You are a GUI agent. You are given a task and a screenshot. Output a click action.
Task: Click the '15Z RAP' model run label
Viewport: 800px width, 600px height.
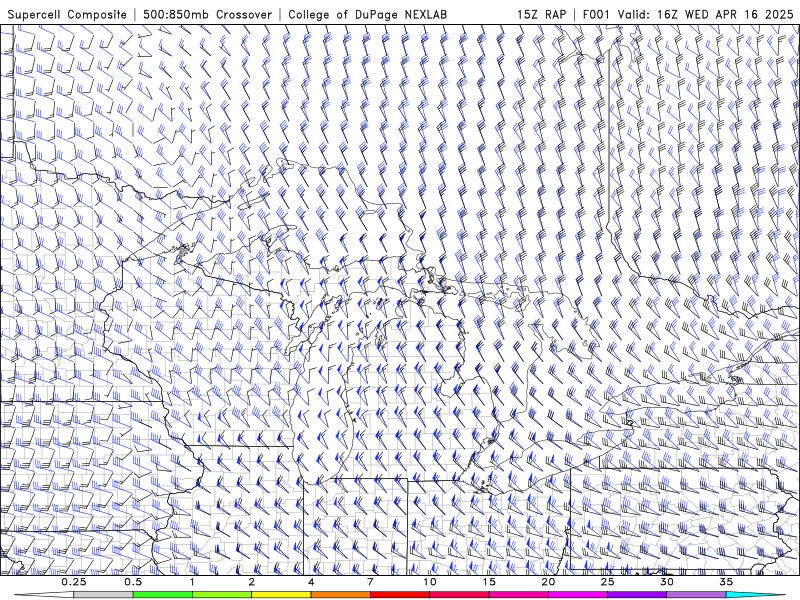coord(541,14)
